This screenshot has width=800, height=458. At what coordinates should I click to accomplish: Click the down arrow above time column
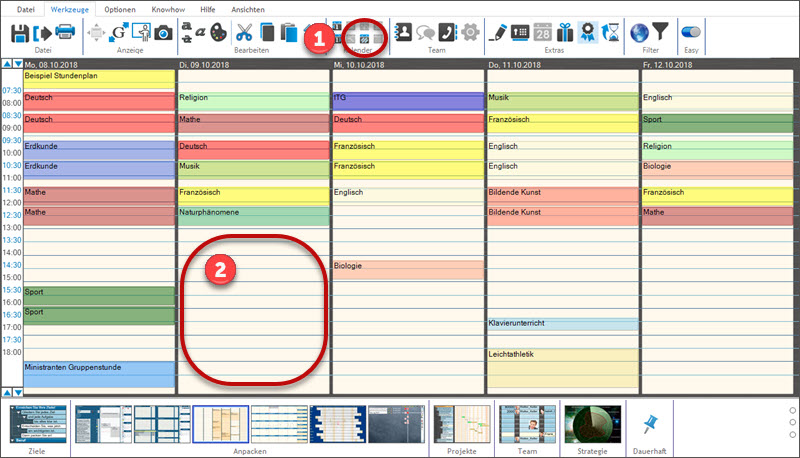coord(17,64)
